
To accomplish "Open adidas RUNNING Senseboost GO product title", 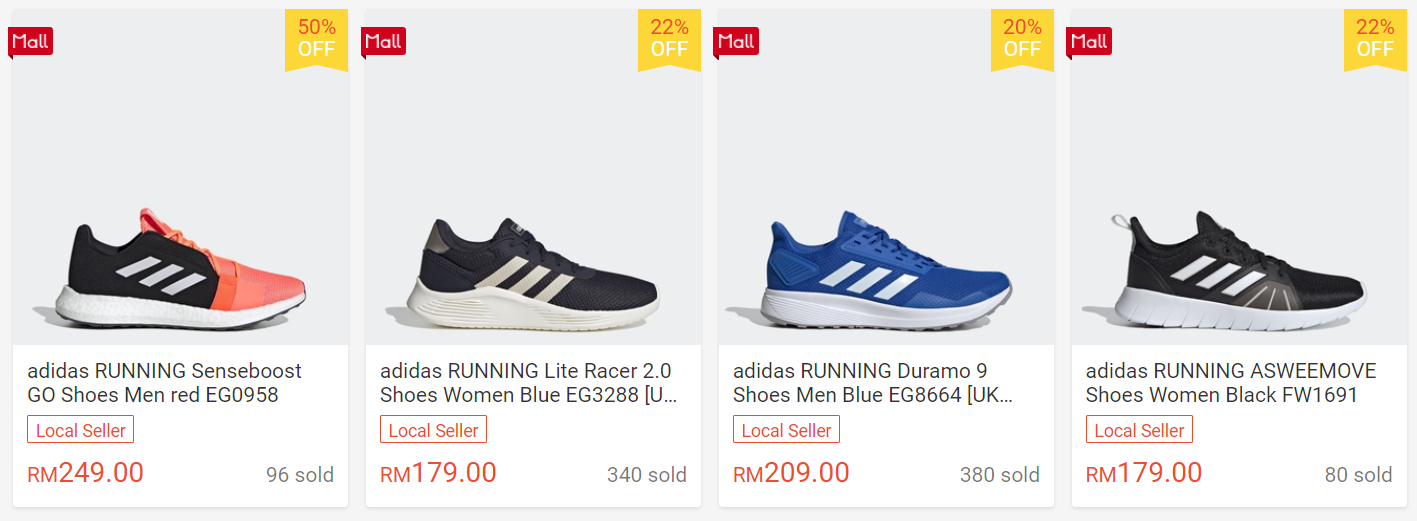I will tap(164, 383).
